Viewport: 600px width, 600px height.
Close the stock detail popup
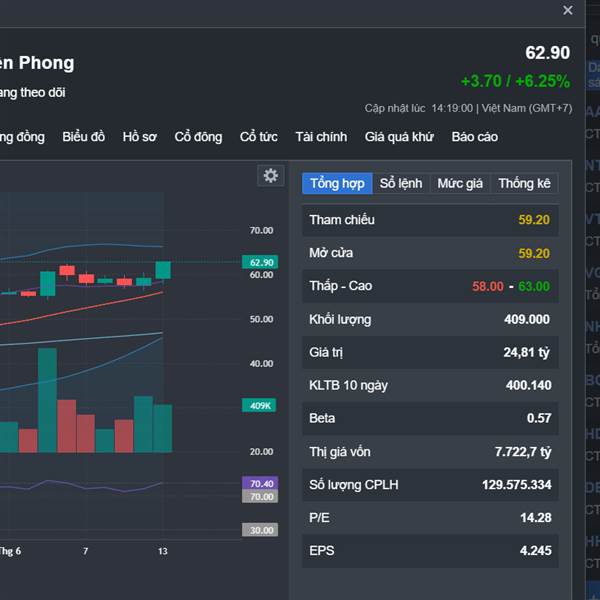coord(567,10)
